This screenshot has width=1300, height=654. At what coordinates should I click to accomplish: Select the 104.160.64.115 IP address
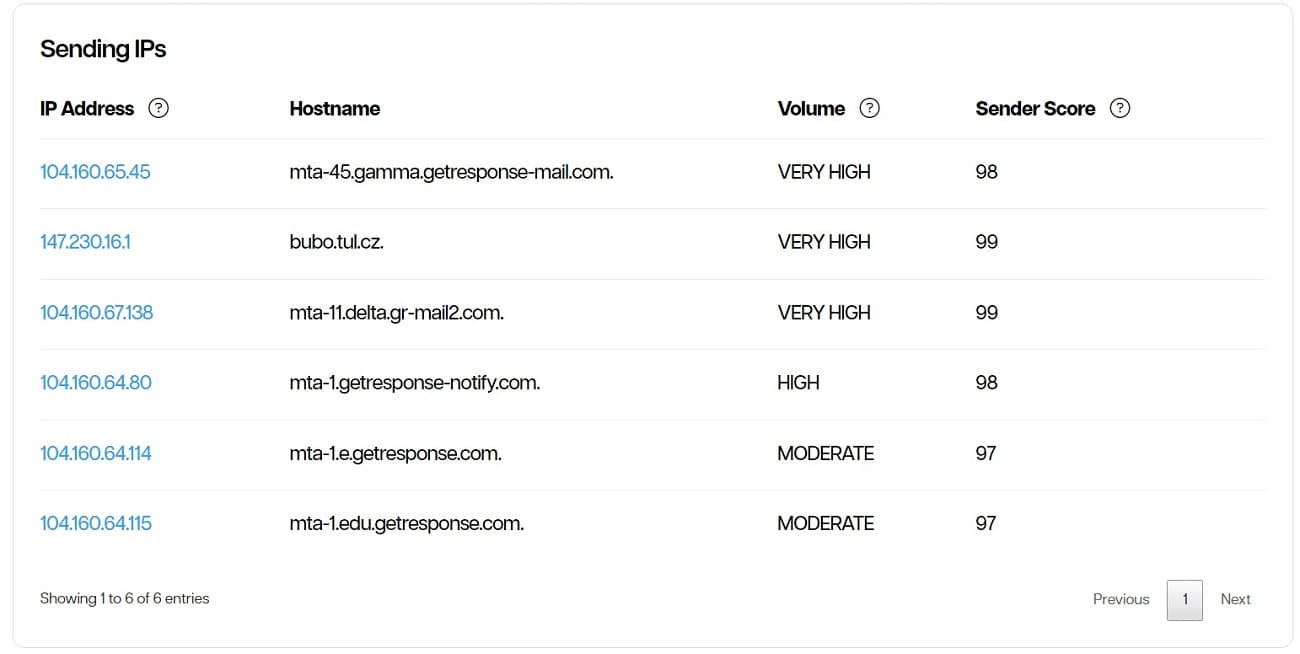tap(96, 522)
